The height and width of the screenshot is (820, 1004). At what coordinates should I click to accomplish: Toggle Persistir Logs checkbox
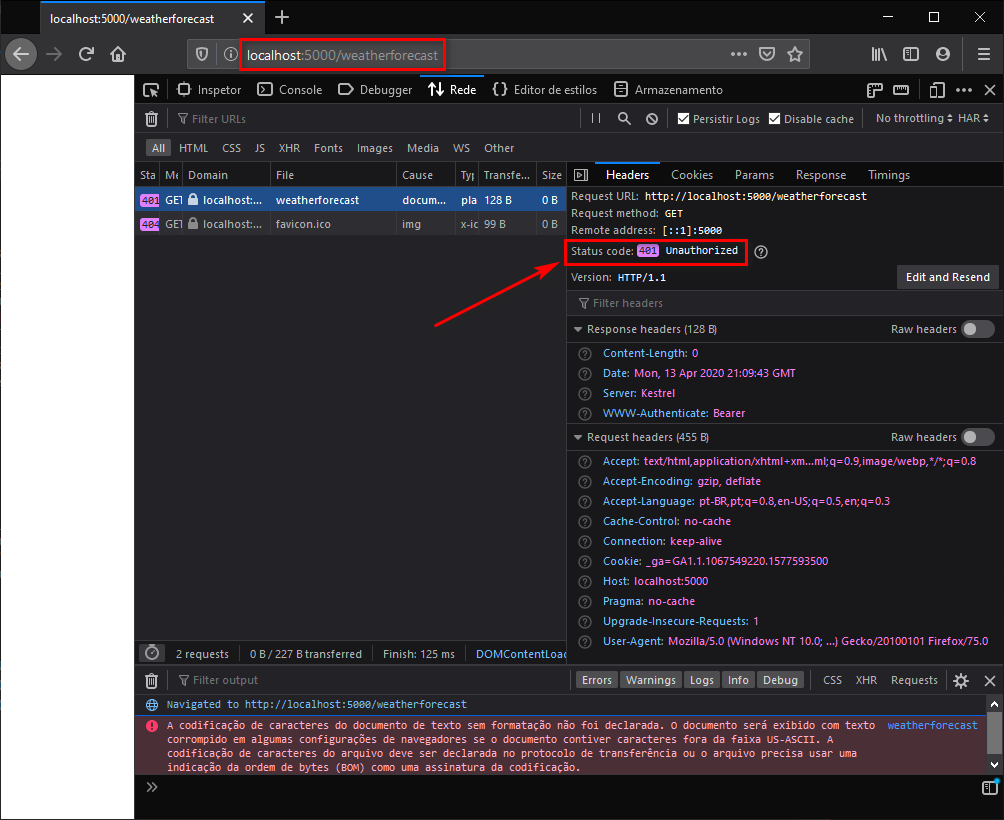684,119
